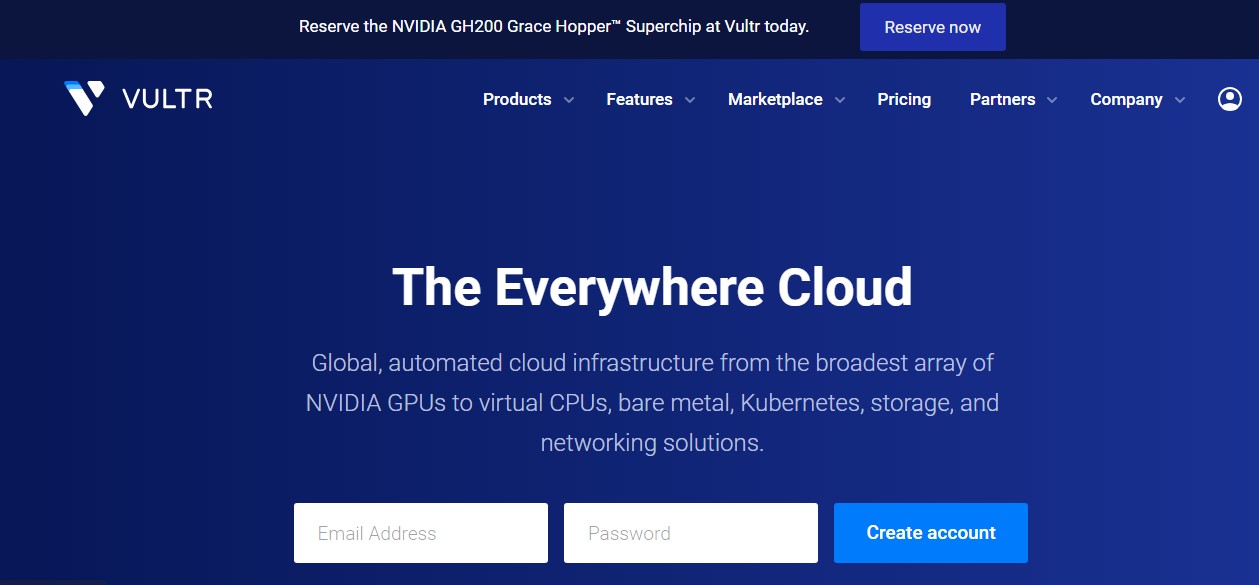Expand the Products dropdown chevron
The image size is (1259, 585).
click(568, 100)
